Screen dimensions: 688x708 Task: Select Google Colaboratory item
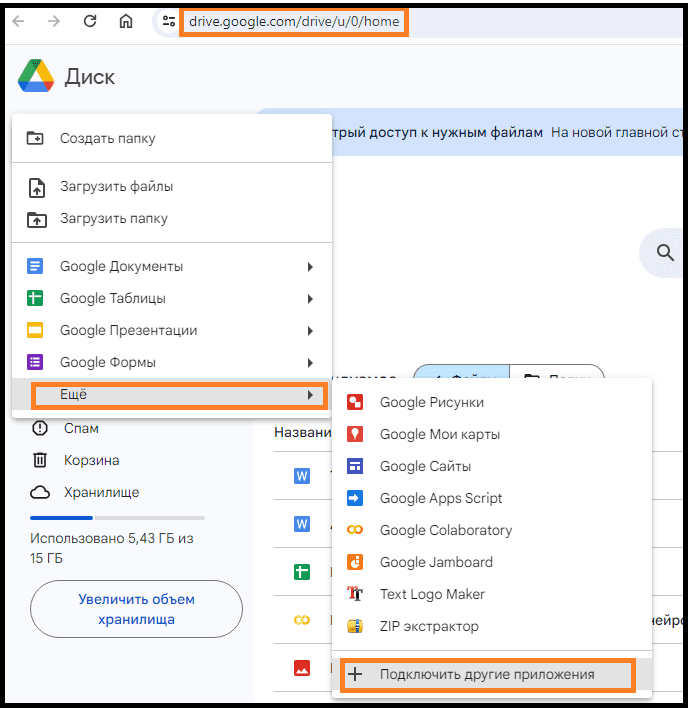pyautogui.click(x=492, y=530)
